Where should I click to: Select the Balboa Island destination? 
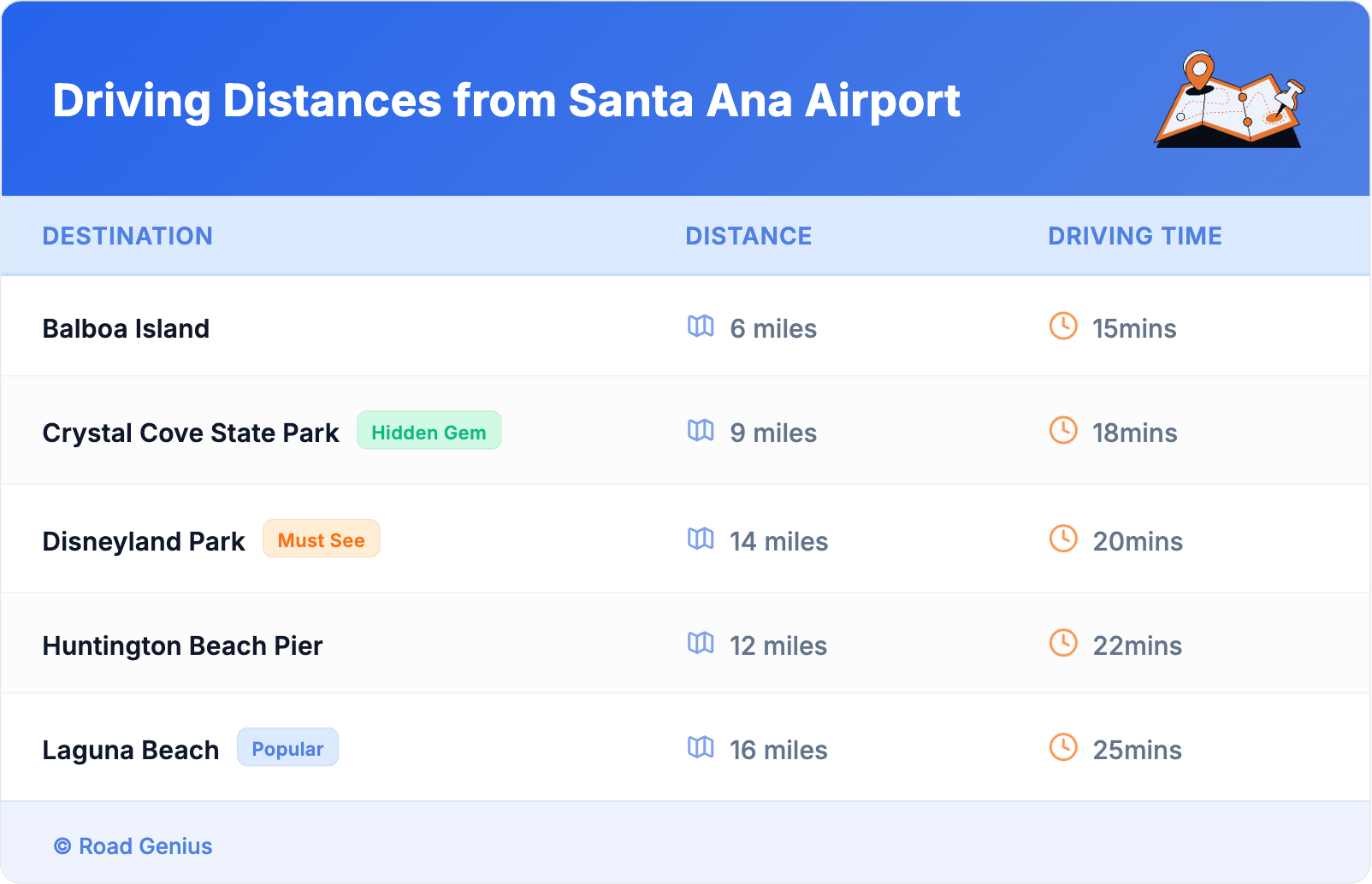click(x=126, y=328)
